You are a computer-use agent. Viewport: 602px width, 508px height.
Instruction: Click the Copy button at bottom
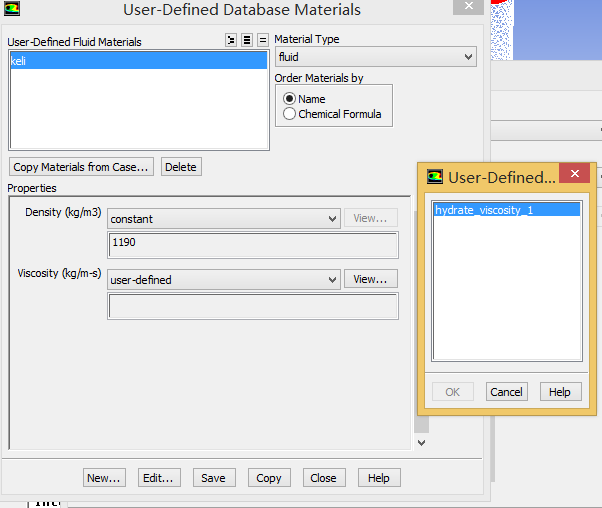click(x=269, y=478)
